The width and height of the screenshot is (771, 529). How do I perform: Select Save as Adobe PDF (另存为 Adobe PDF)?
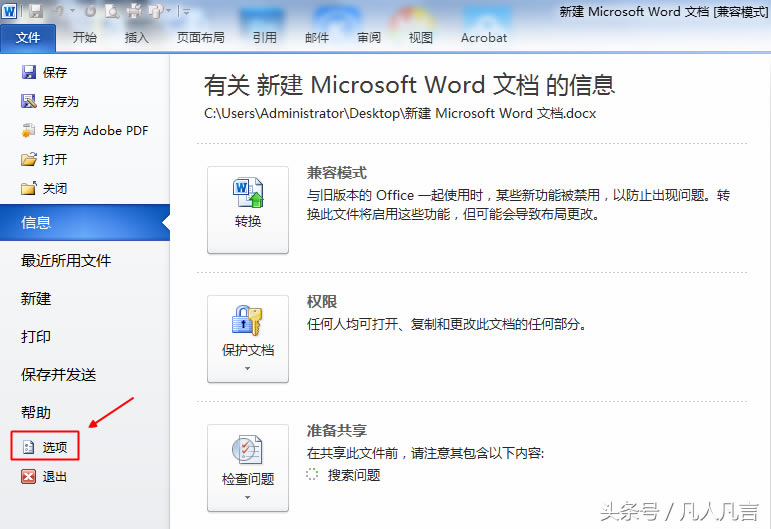tap(94, 130)
